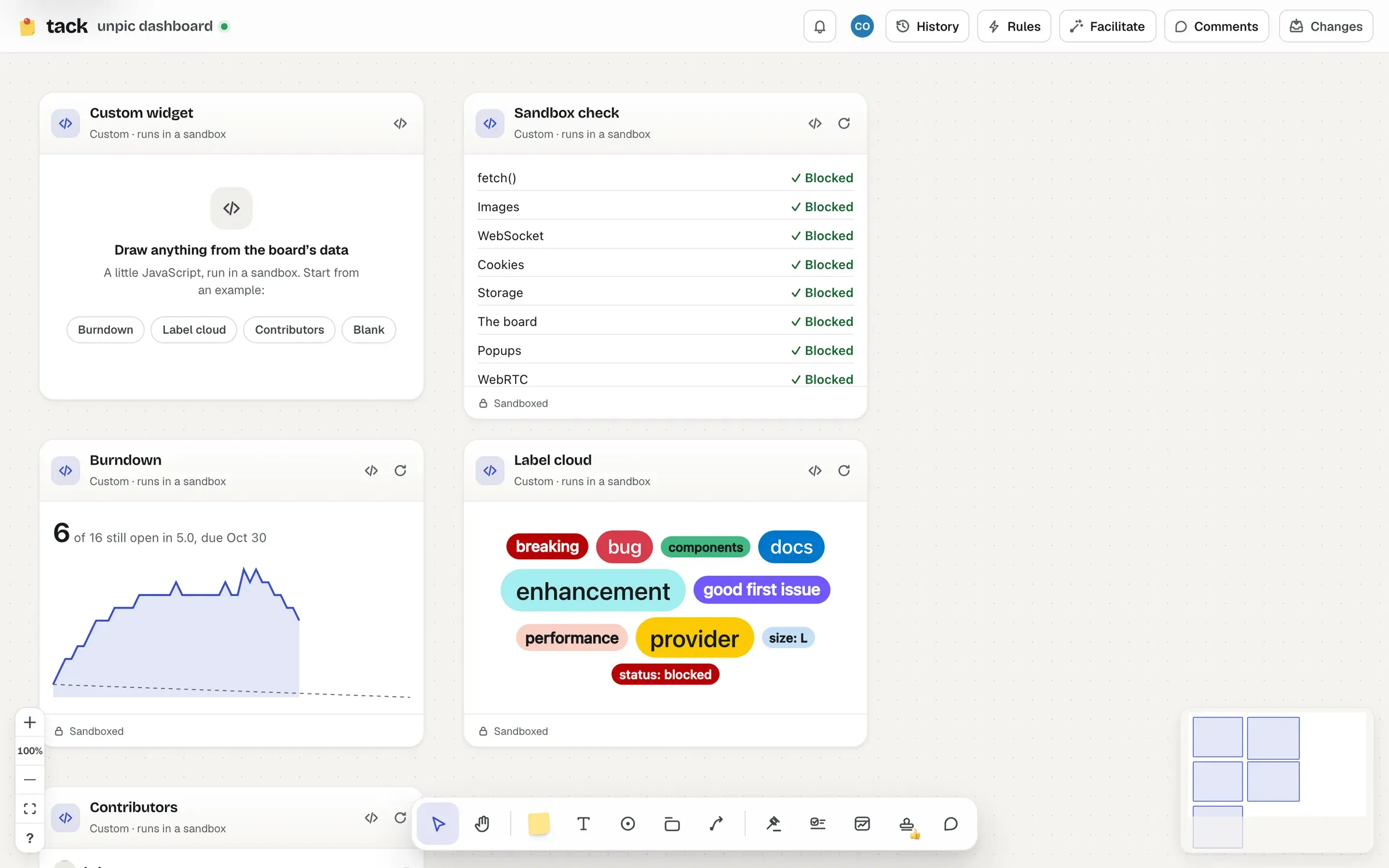This screenshot has height=868, width=1389.
Task: Open the notifications bell
Action: 820,26
